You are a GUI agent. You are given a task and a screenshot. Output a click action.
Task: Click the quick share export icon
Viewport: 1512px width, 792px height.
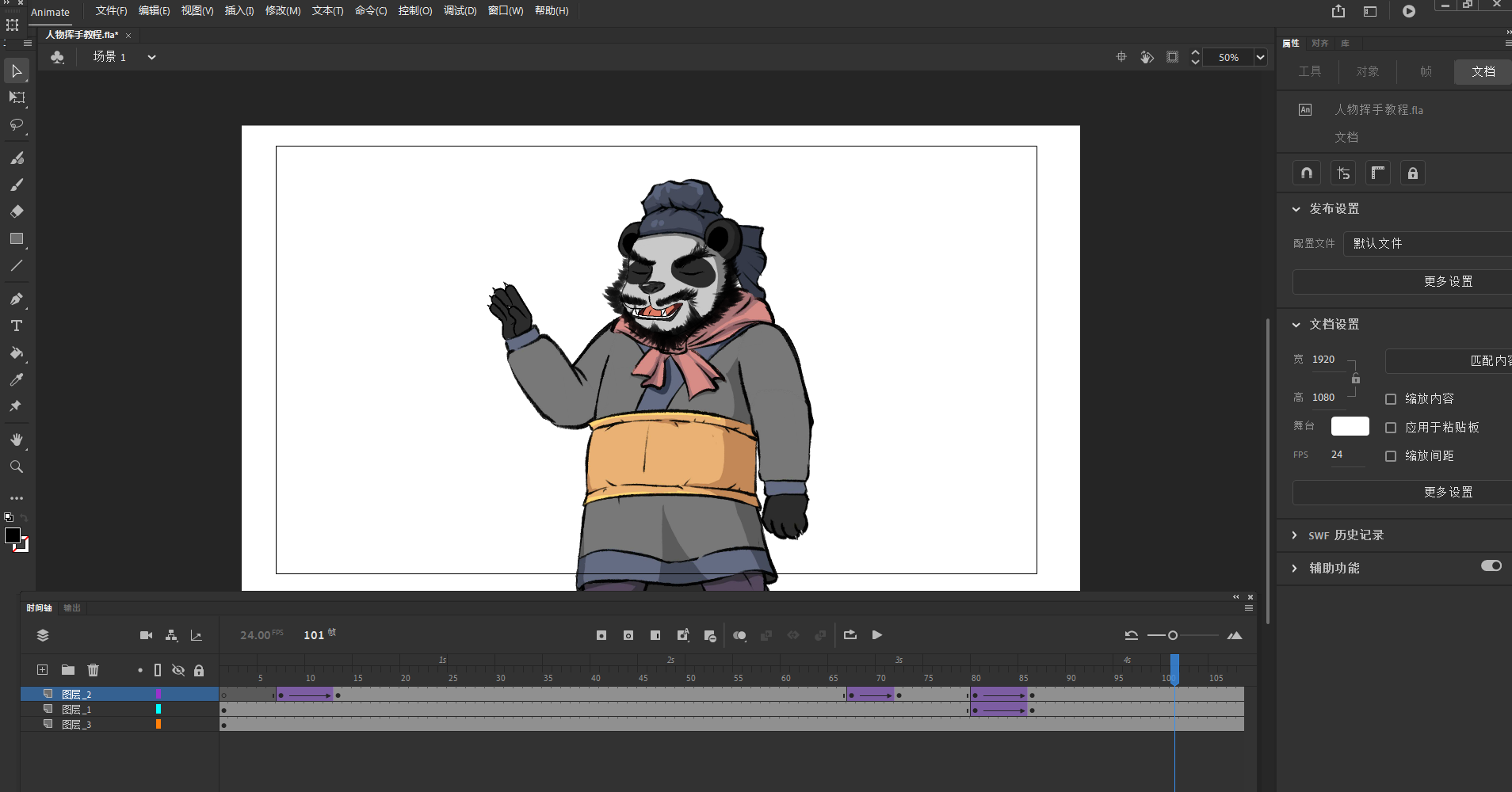(x=1338, y=11)
